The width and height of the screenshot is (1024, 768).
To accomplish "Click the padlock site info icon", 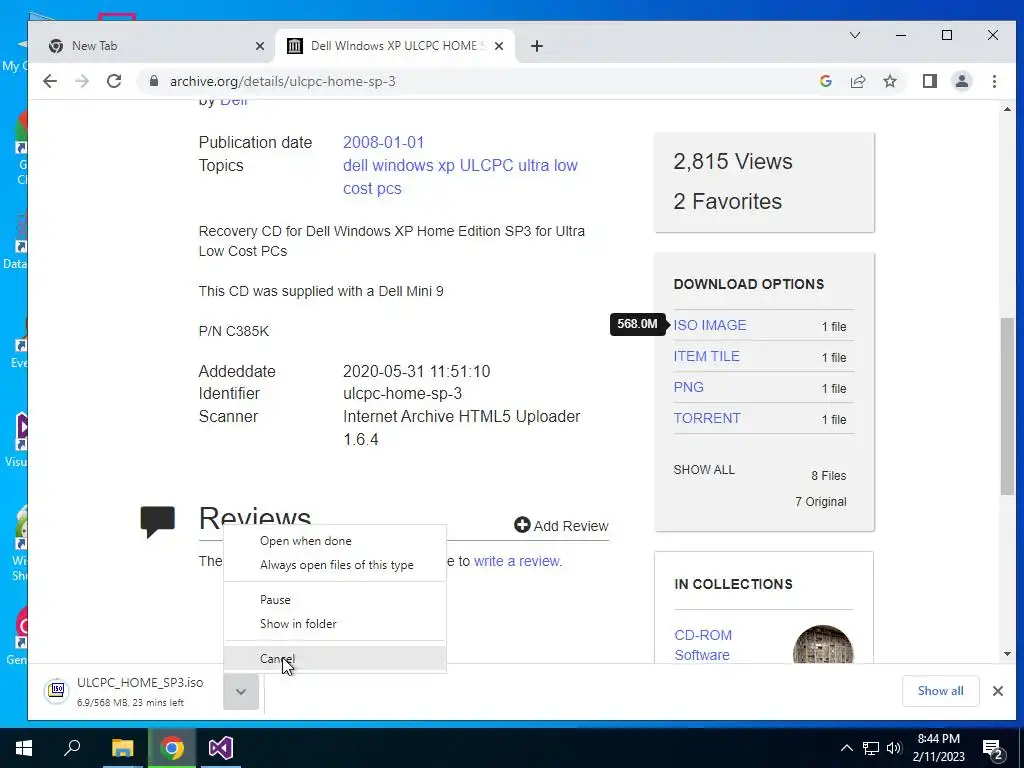I will point(153,81).
